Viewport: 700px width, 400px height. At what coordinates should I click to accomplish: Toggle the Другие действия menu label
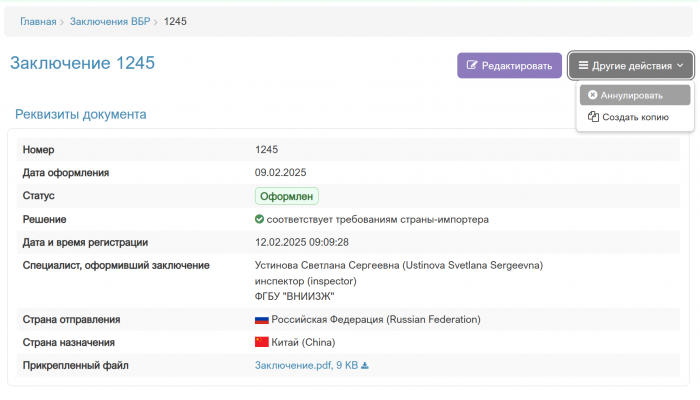pyautogui.click(x=631, y=66)
